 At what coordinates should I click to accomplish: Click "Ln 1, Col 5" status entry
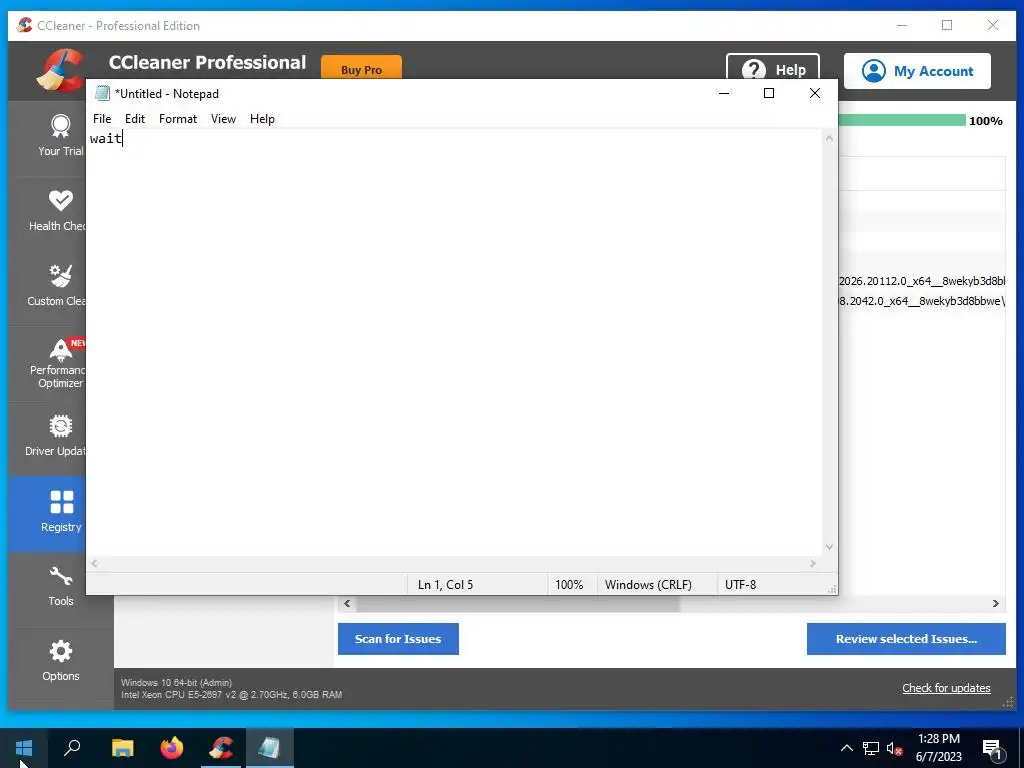(445, 584)
